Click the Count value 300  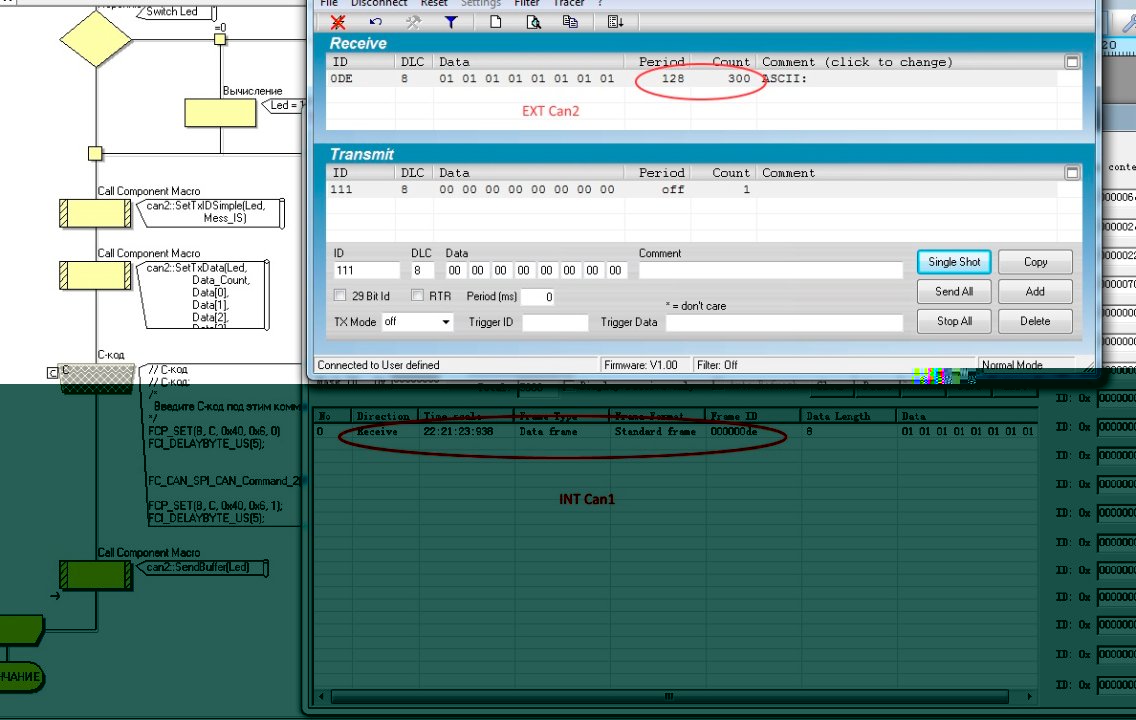(x=739, y=78)
